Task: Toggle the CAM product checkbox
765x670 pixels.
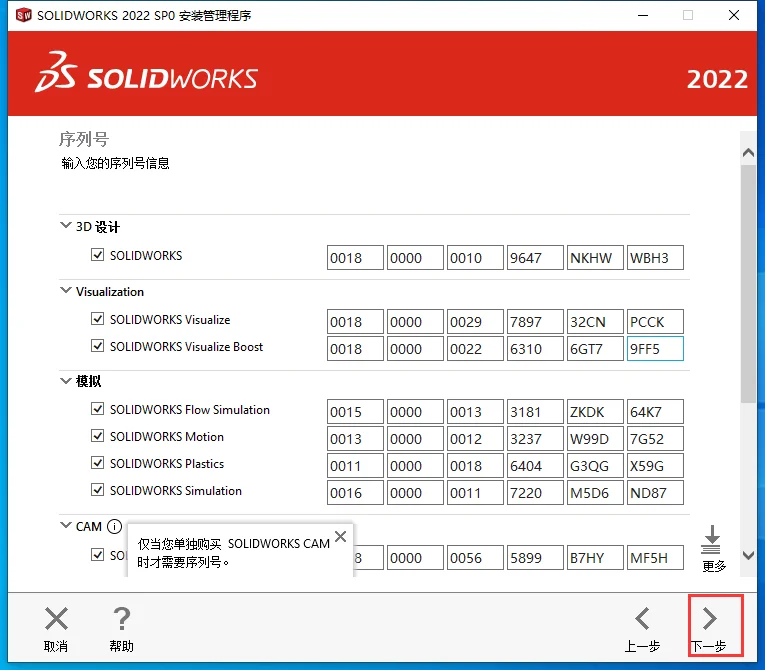Action: pos(98,555)
